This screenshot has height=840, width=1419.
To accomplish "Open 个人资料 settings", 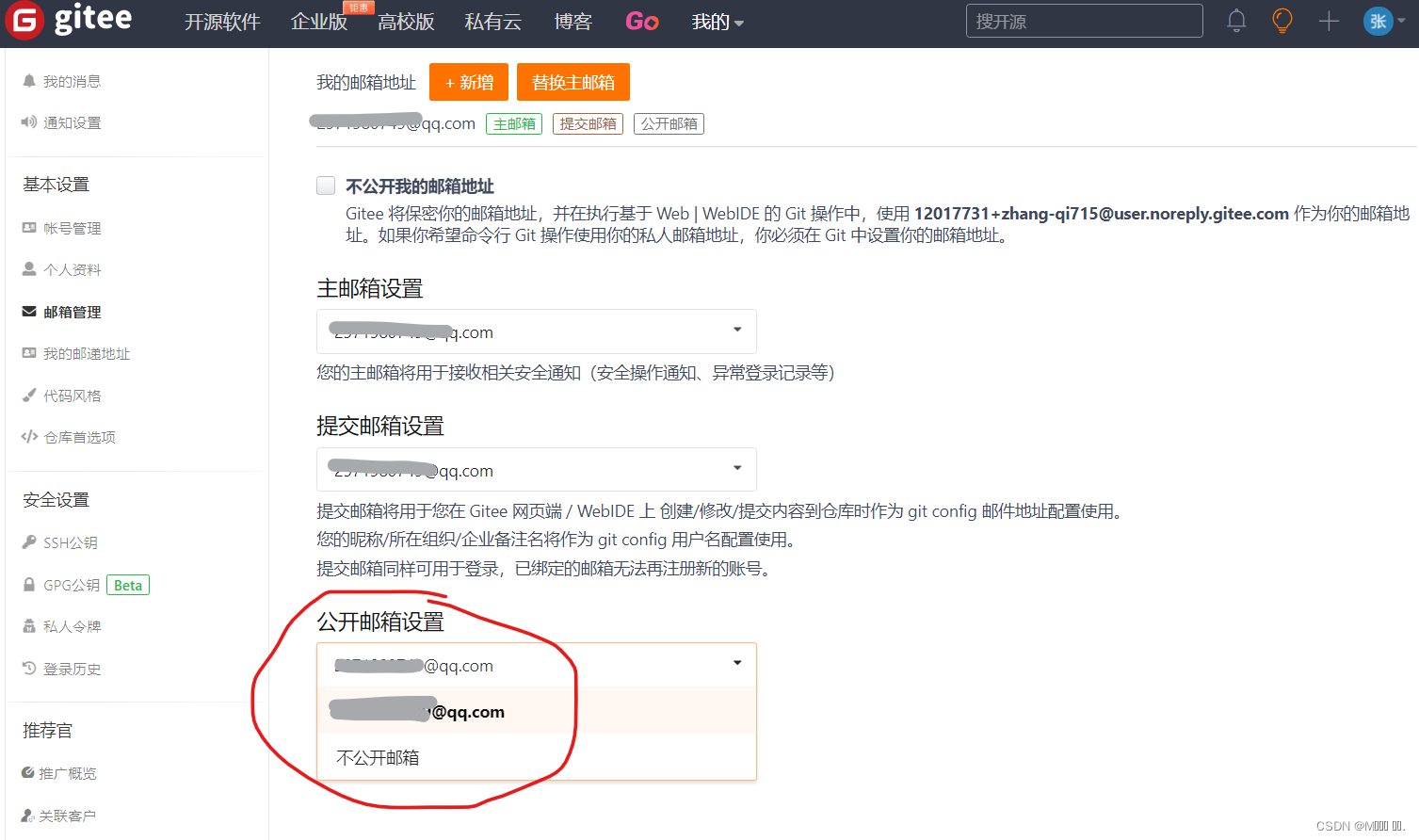I will coord(73,269).
